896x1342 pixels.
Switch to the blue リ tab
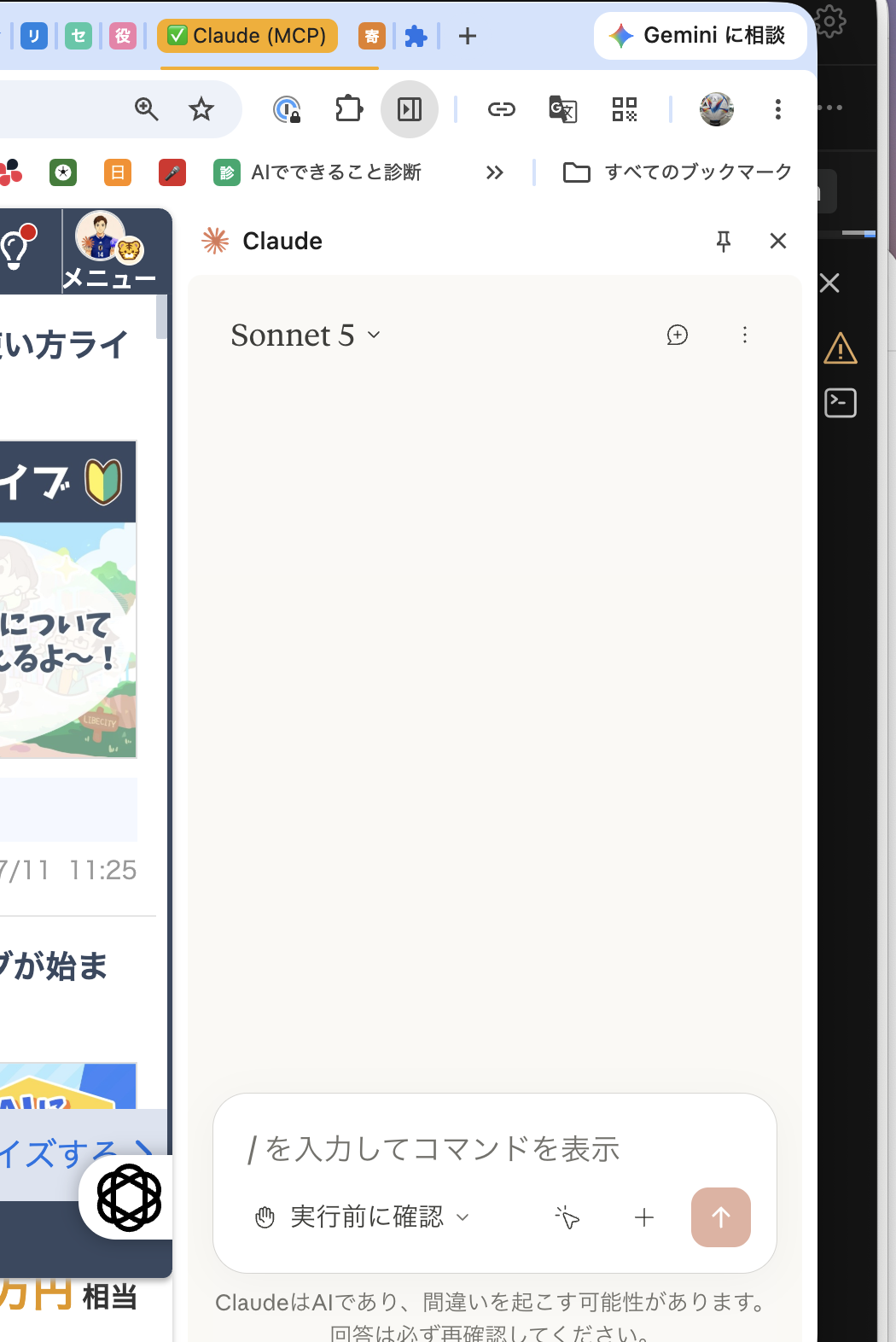[33, 36]
